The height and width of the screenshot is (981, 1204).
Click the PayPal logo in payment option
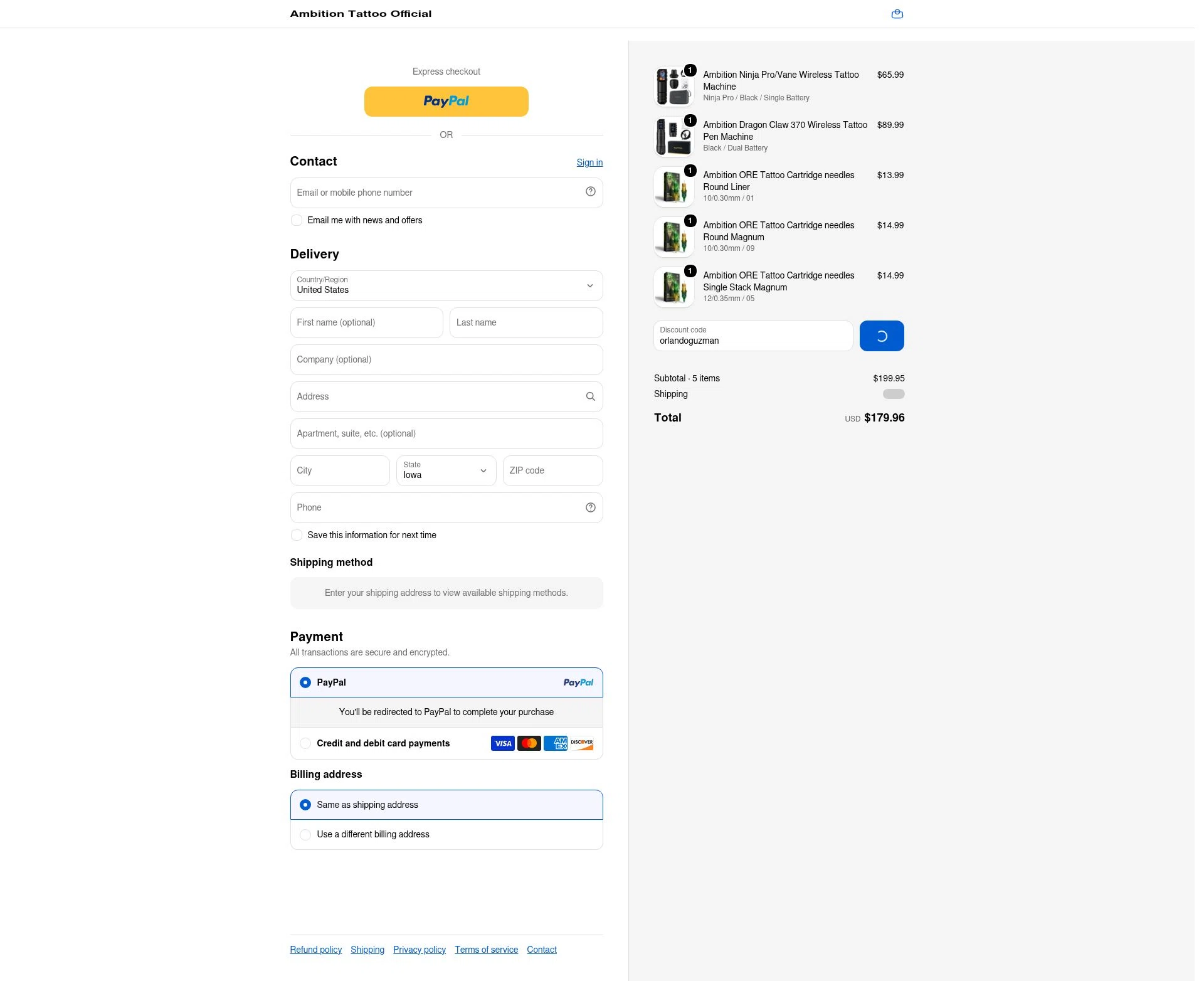(578, 682)
